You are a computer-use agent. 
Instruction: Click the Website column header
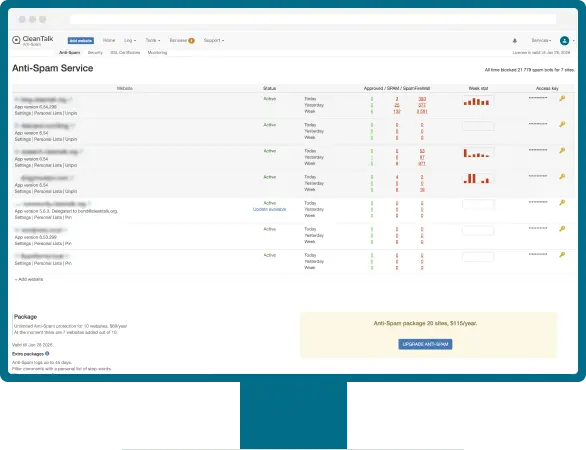[125, 88]
